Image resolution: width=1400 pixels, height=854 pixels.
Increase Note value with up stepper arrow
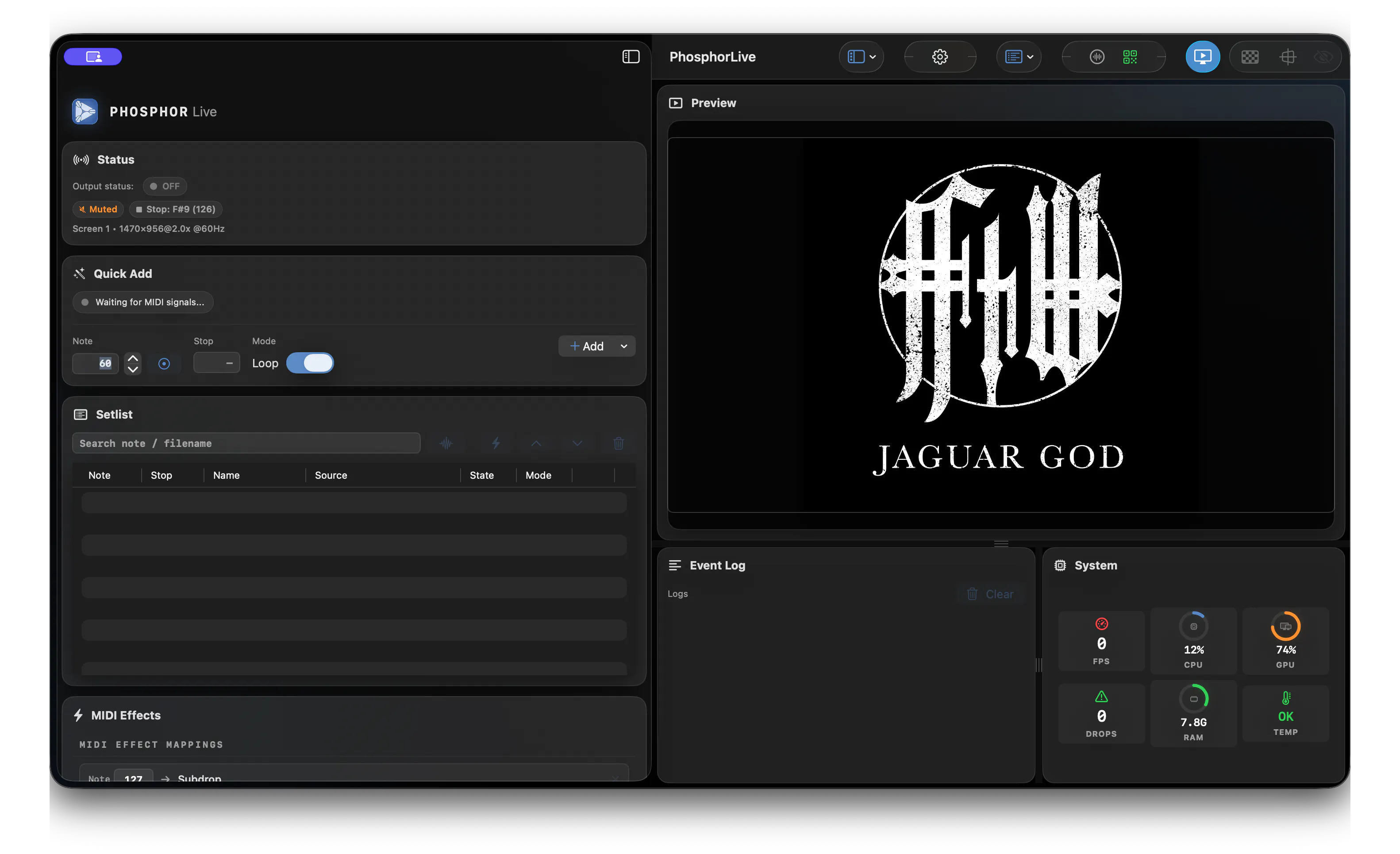click(x=133, y=358)
